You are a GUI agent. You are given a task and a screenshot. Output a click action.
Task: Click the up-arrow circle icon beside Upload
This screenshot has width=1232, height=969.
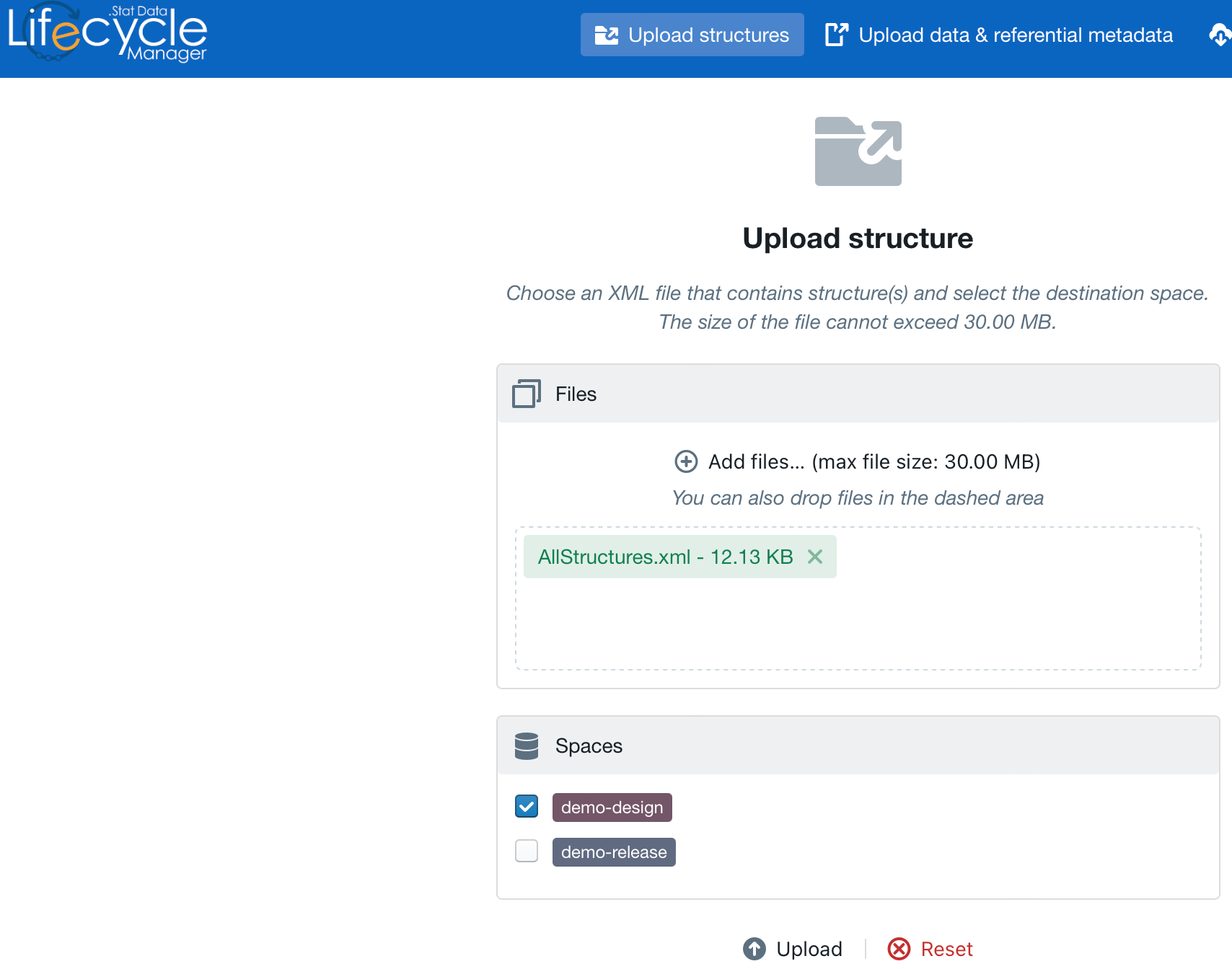pos(754,949)
